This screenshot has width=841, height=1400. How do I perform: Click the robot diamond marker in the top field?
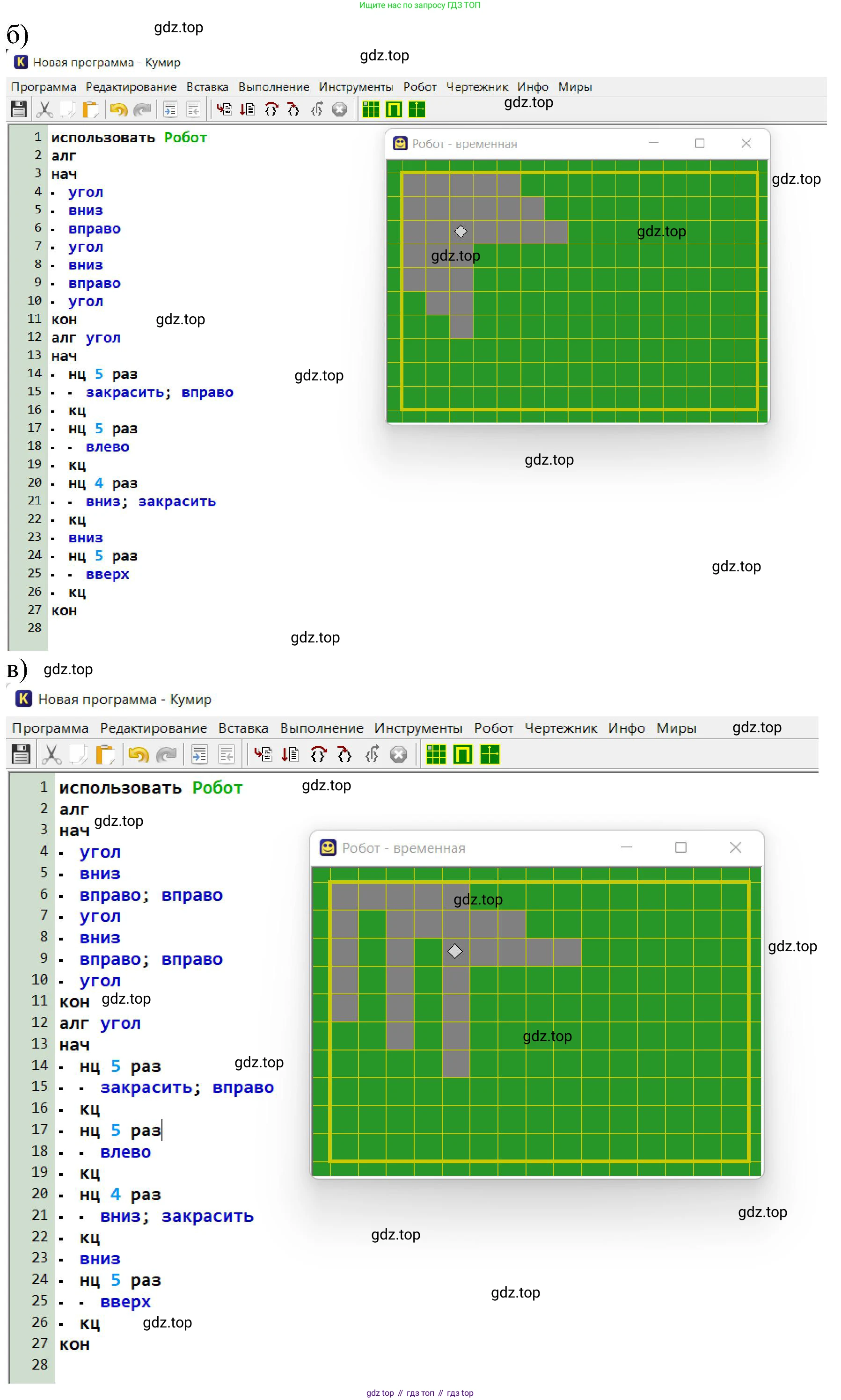tap(461, 232)
